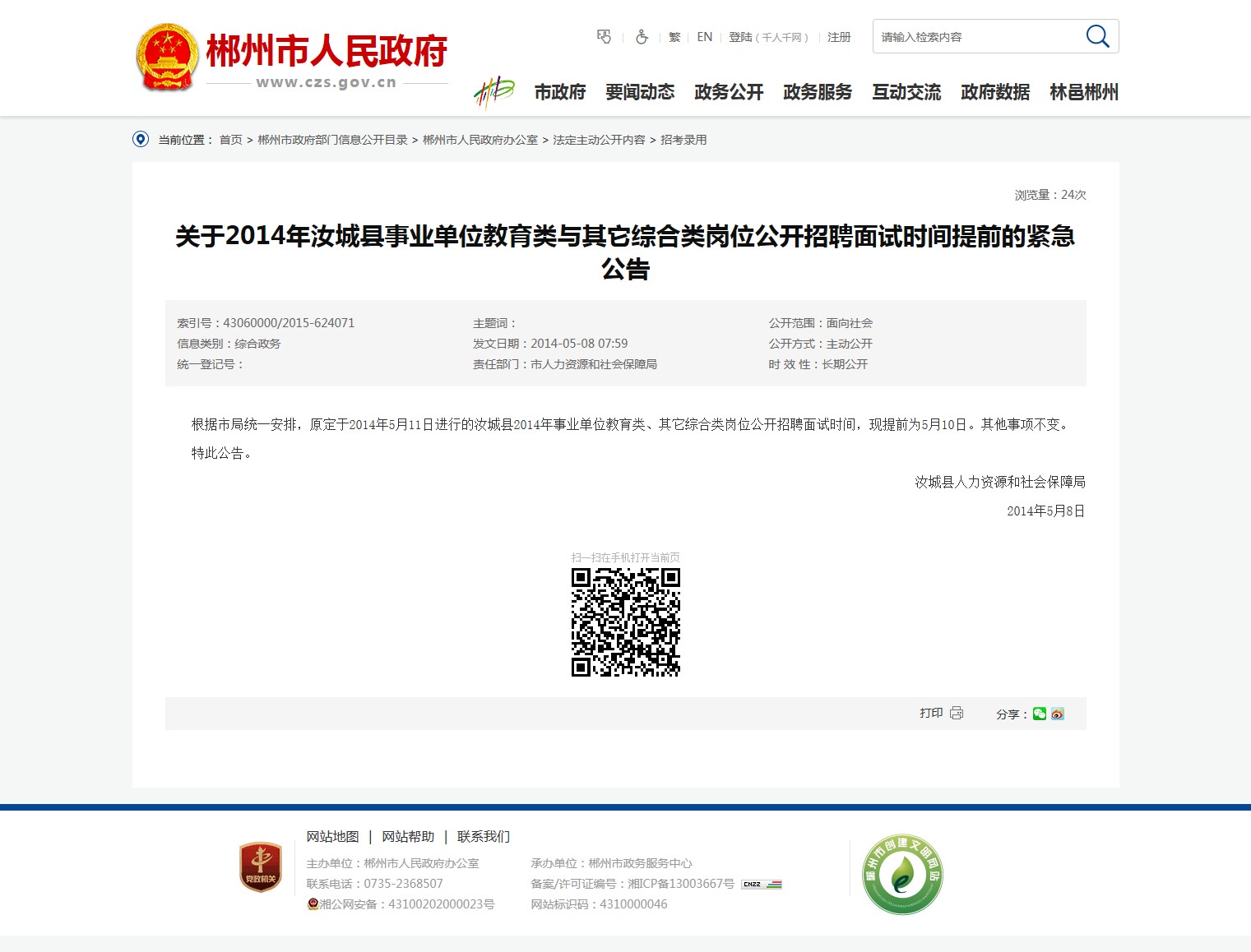The height and width of the screenshot is (952, 1251).
Task: Switch the site language to EN
Action: tap(704, 37)
